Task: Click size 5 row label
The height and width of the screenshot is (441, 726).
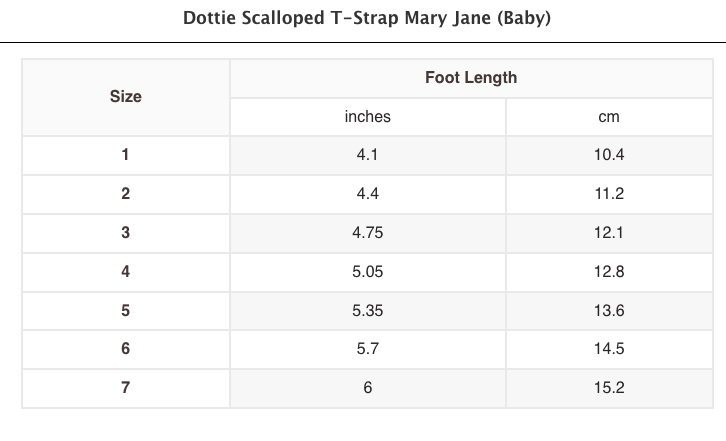Action: coord(125,310)
